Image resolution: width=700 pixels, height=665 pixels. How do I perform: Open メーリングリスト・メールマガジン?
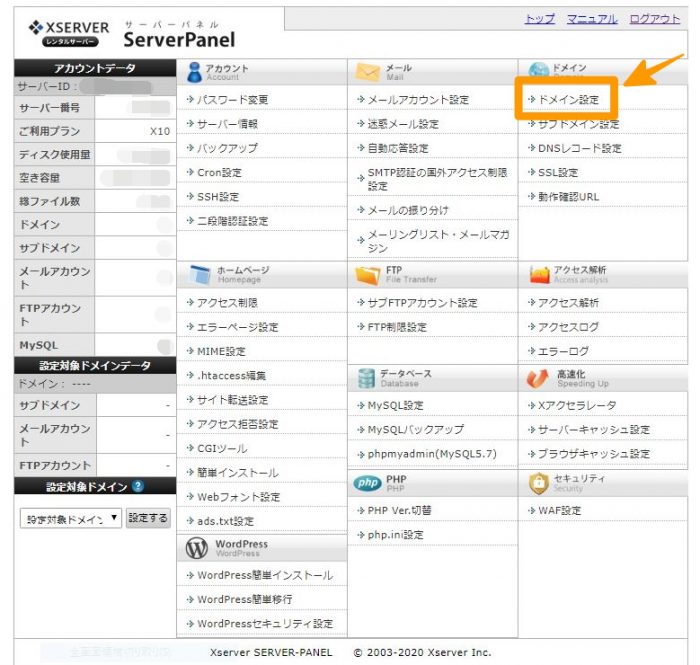coord(438,241)
